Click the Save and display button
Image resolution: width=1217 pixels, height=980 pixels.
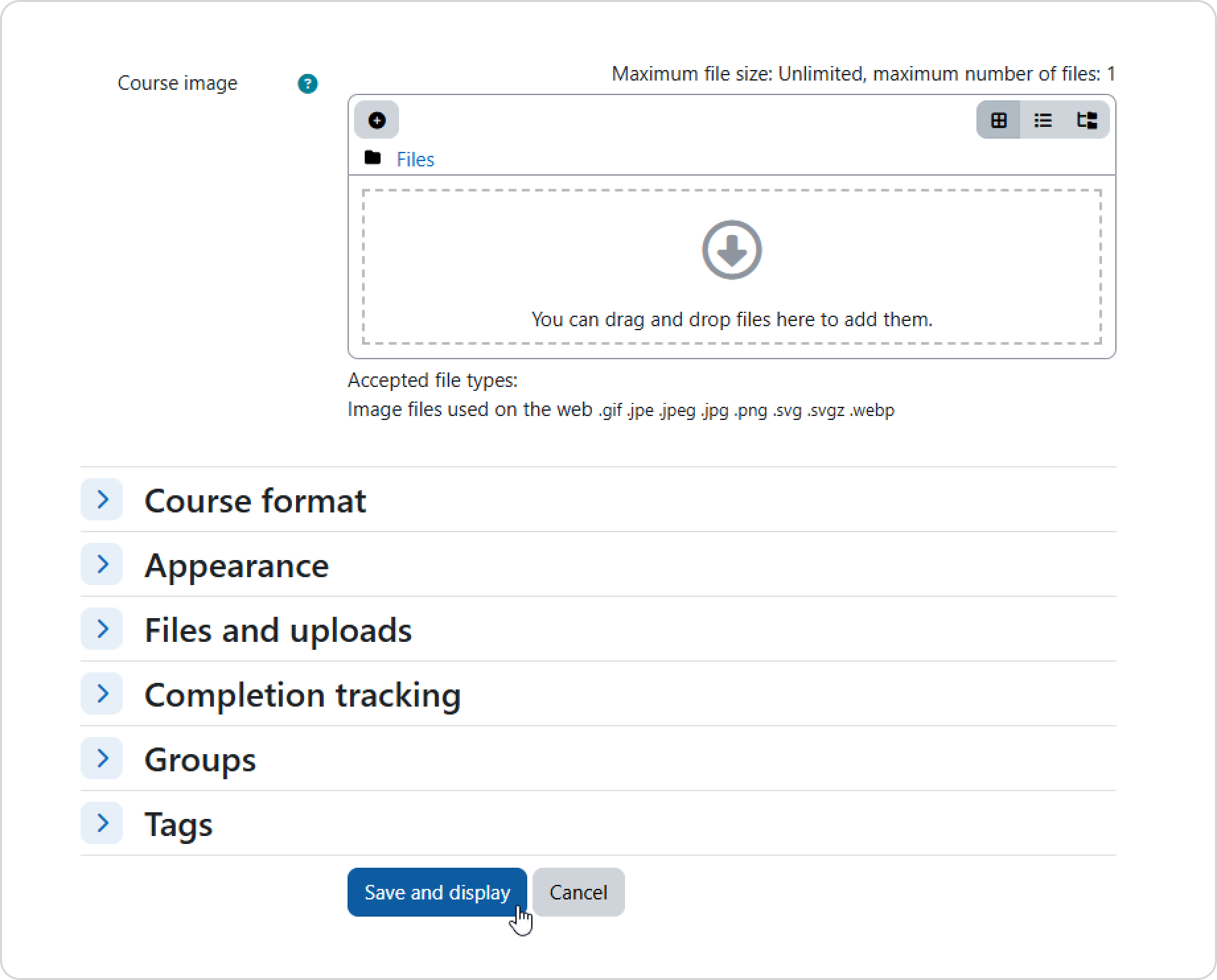click(x=437, y=892)
